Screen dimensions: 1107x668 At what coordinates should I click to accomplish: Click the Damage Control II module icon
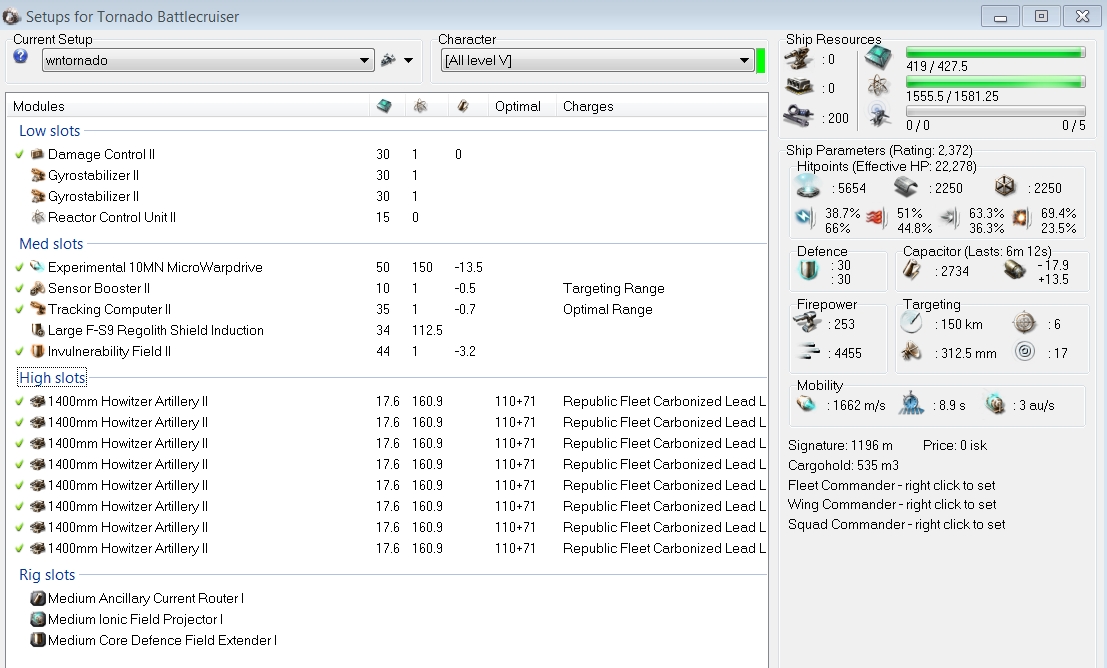(38, 154)
